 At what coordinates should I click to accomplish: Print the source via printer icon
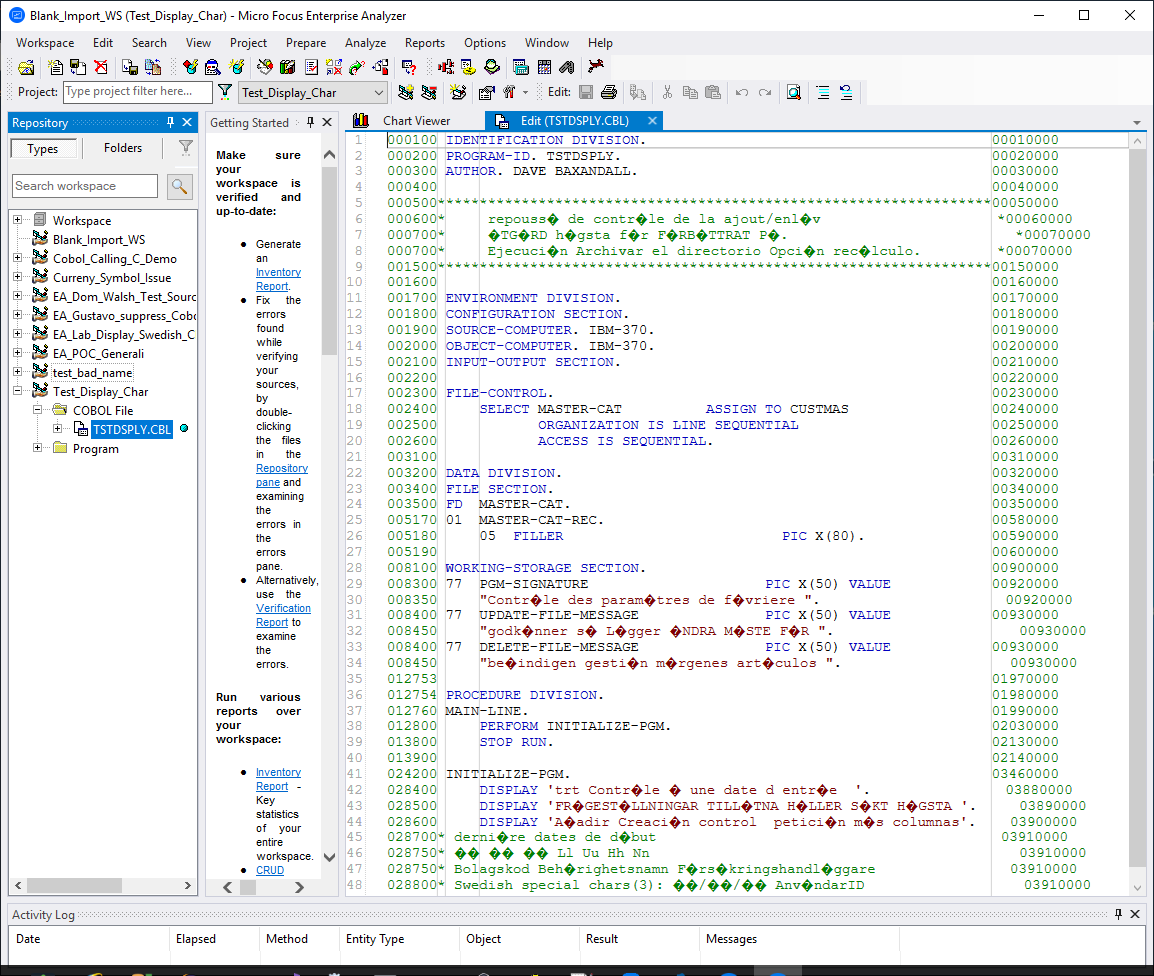(x=608, y=92)
